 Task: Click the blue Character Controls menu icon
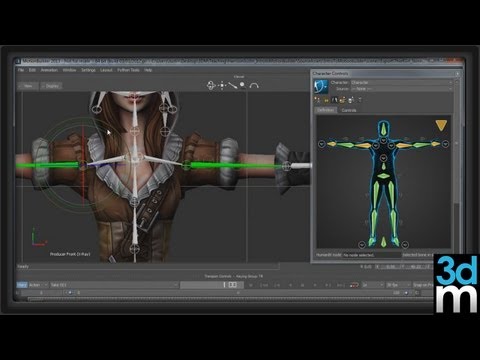[321, 86]
